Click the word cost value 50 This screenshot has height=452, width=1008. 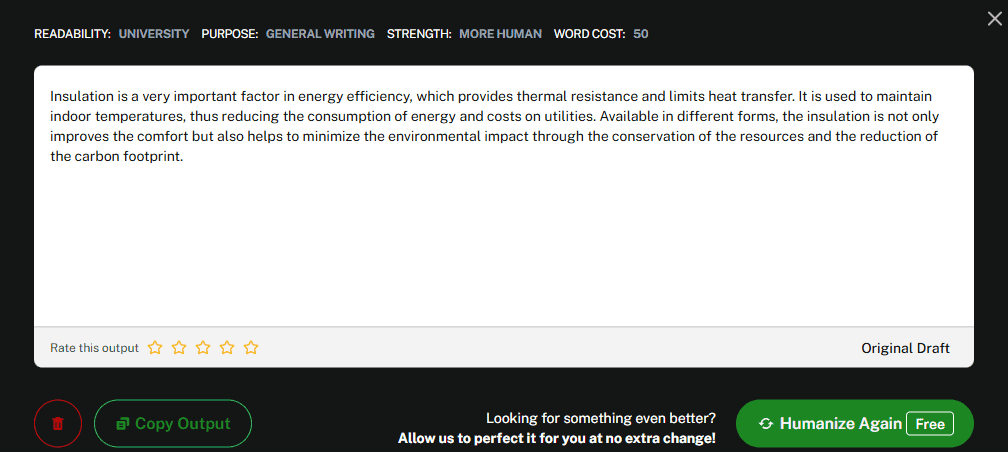(x=640, y=33)
